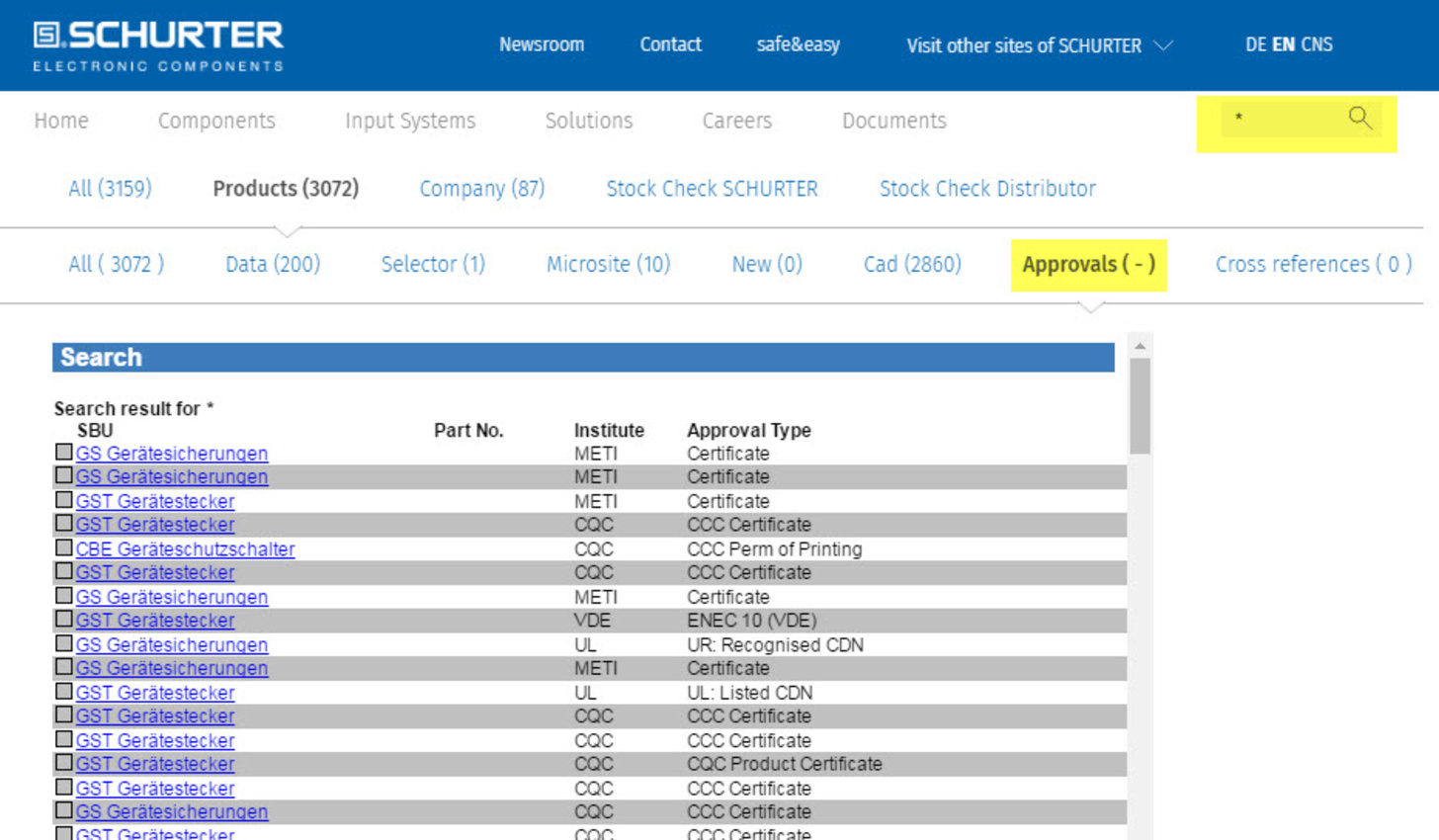Select the Microsite (10) sub-tab

[x=608, y=264]
